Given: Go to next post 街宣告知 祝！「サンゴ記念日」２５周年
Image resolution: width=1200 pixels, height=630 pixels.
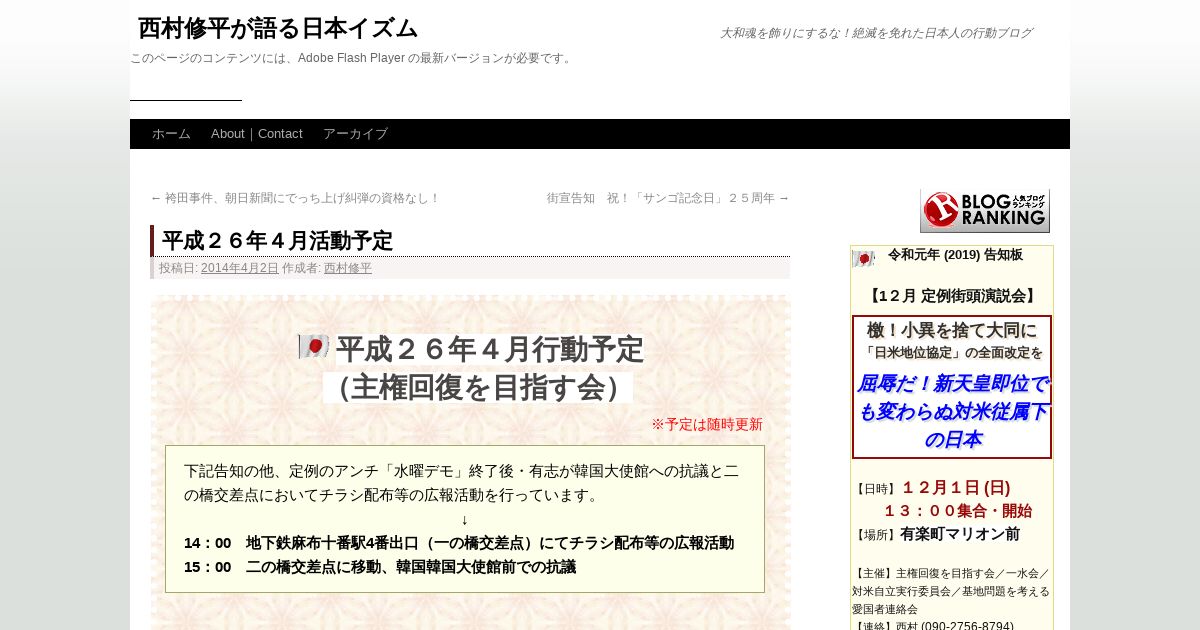Looking at the screenshot, I should pos(668,198).
